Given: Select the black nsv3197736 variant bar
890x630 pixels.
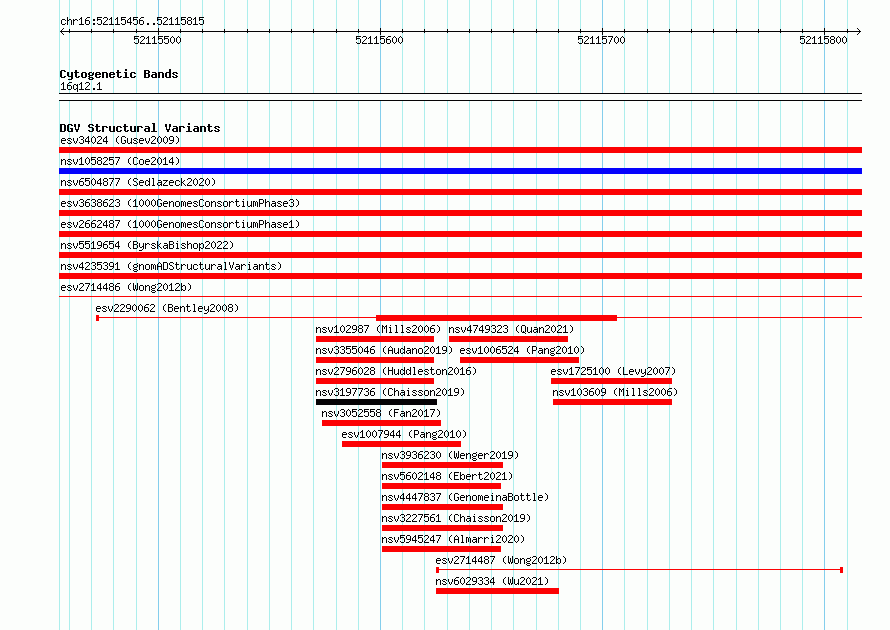Looking at the screenshot, I should pyautogui.click(x=376, y=402).
